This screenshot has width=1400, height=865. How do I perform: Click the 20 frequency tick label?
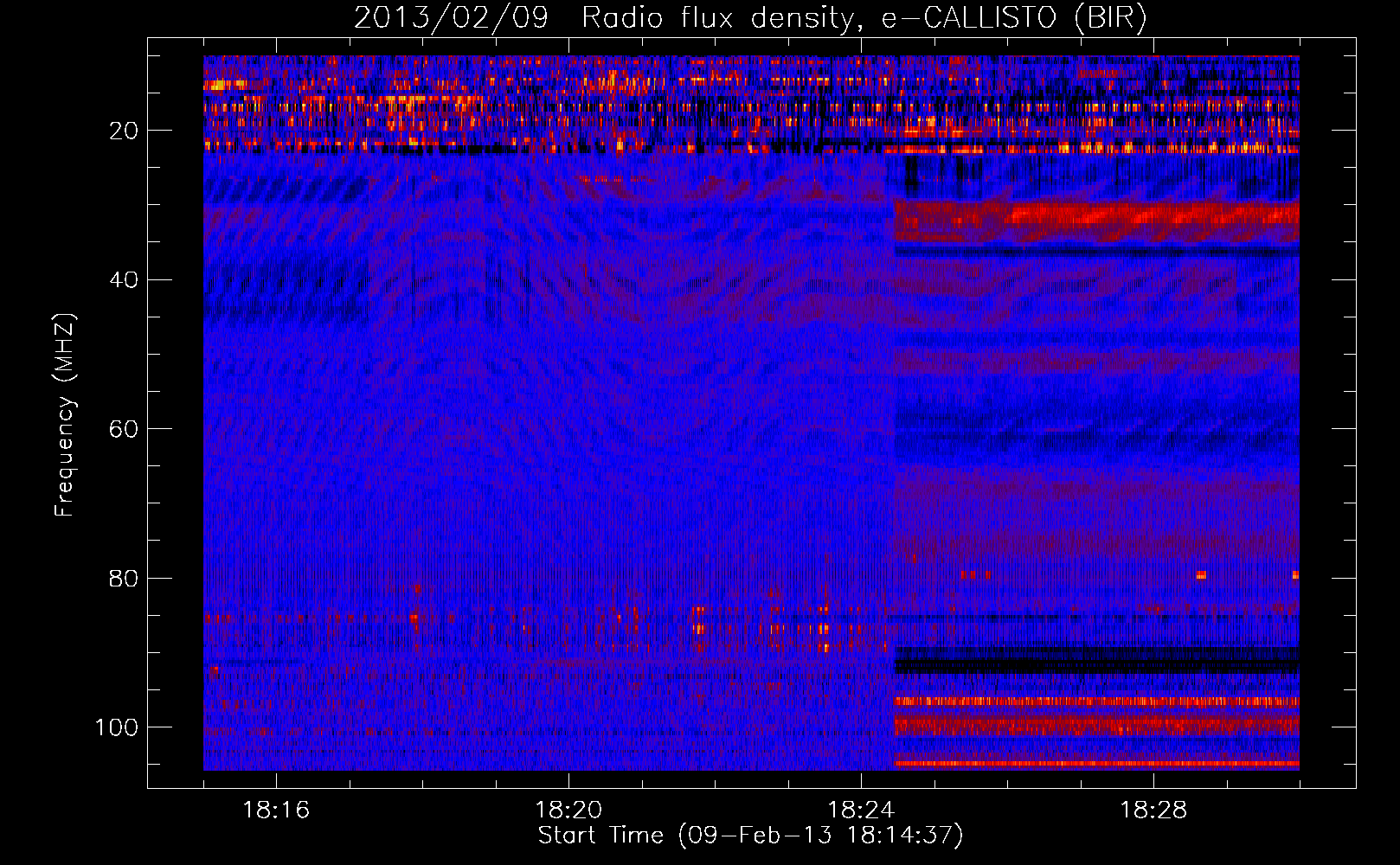click(x=124, y=131)
